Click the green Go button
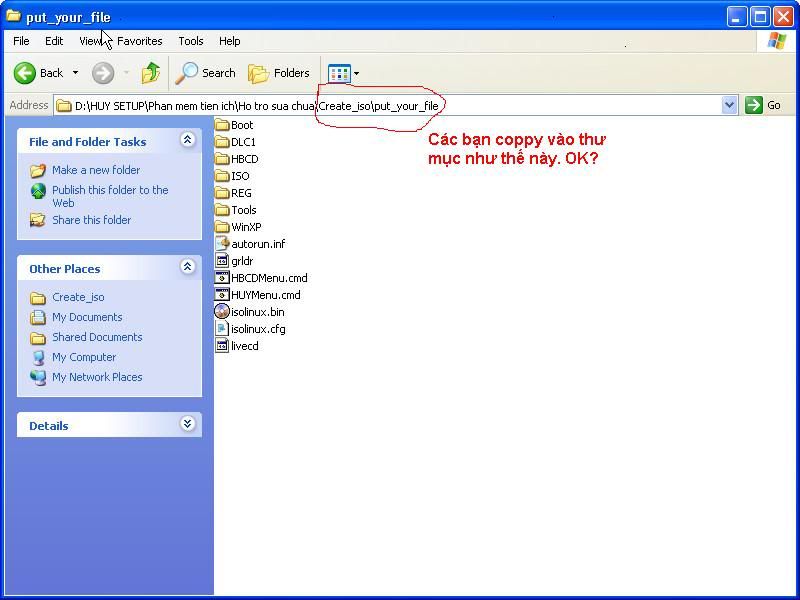Screen dimensions: 800x600 click(763, 105)
